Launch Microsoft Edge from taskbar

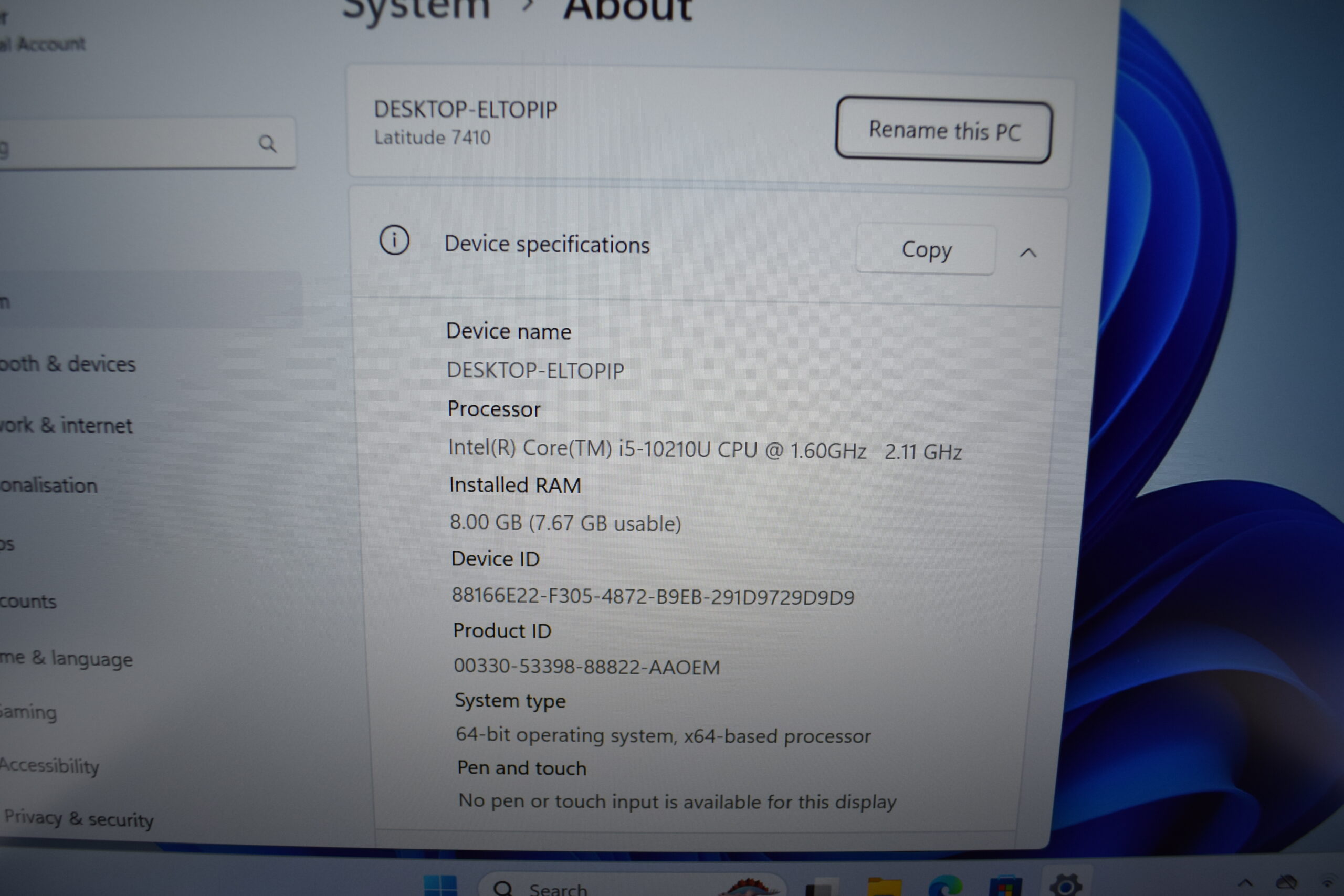pos(946,886)
